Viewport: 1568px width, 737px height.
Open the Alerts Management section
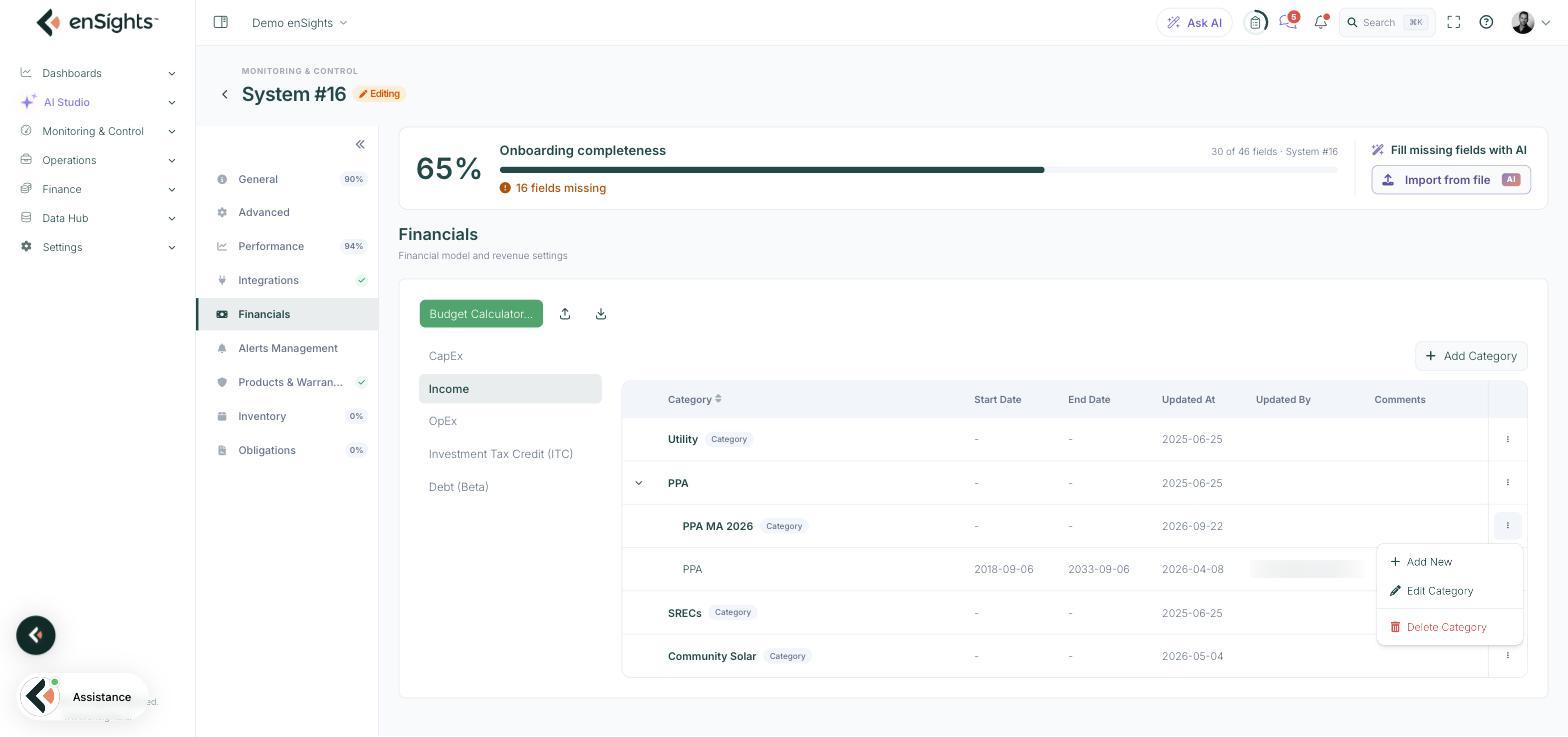[287, 348]
